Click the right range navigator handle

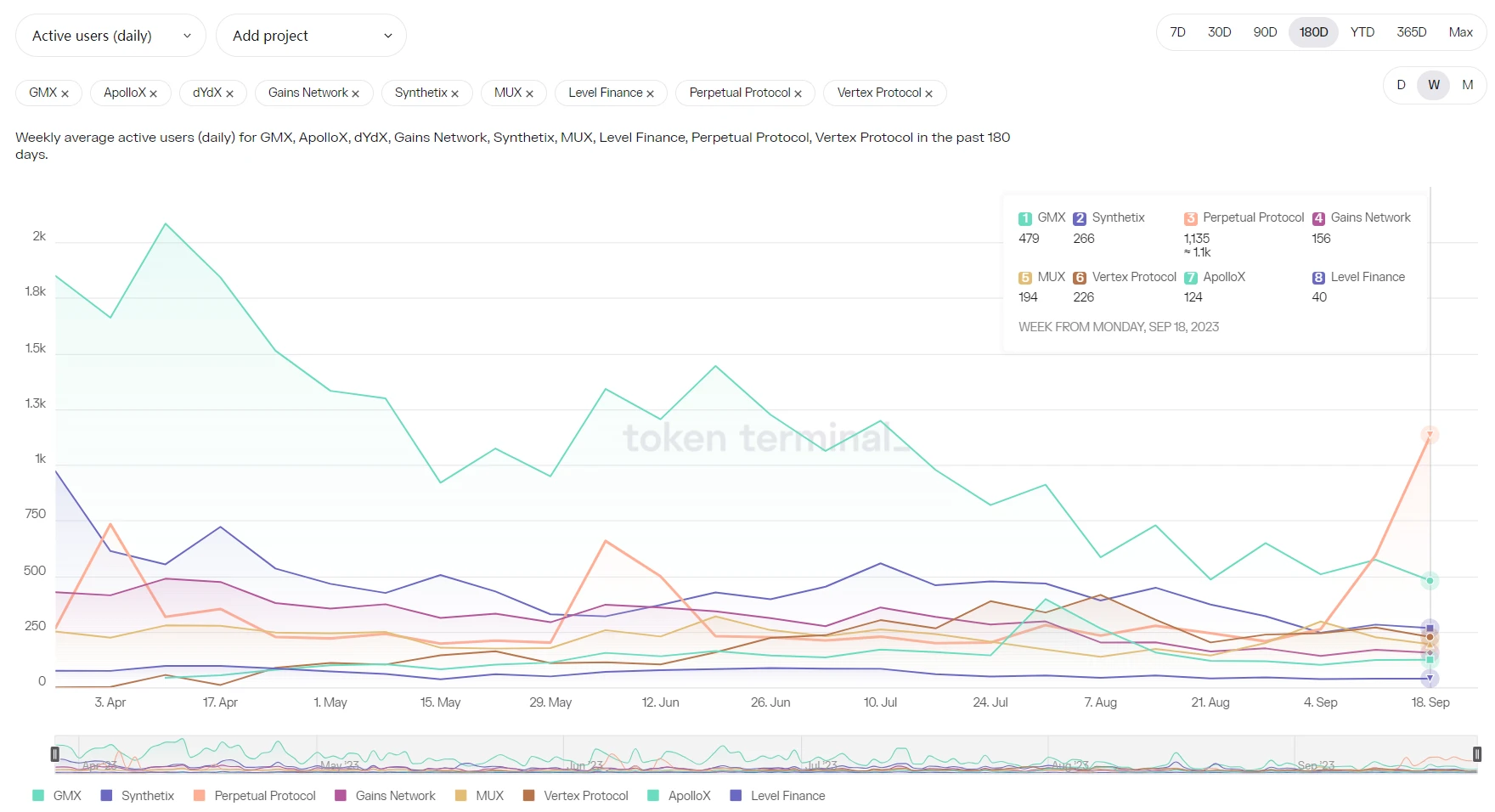[x=1477, y=754]
